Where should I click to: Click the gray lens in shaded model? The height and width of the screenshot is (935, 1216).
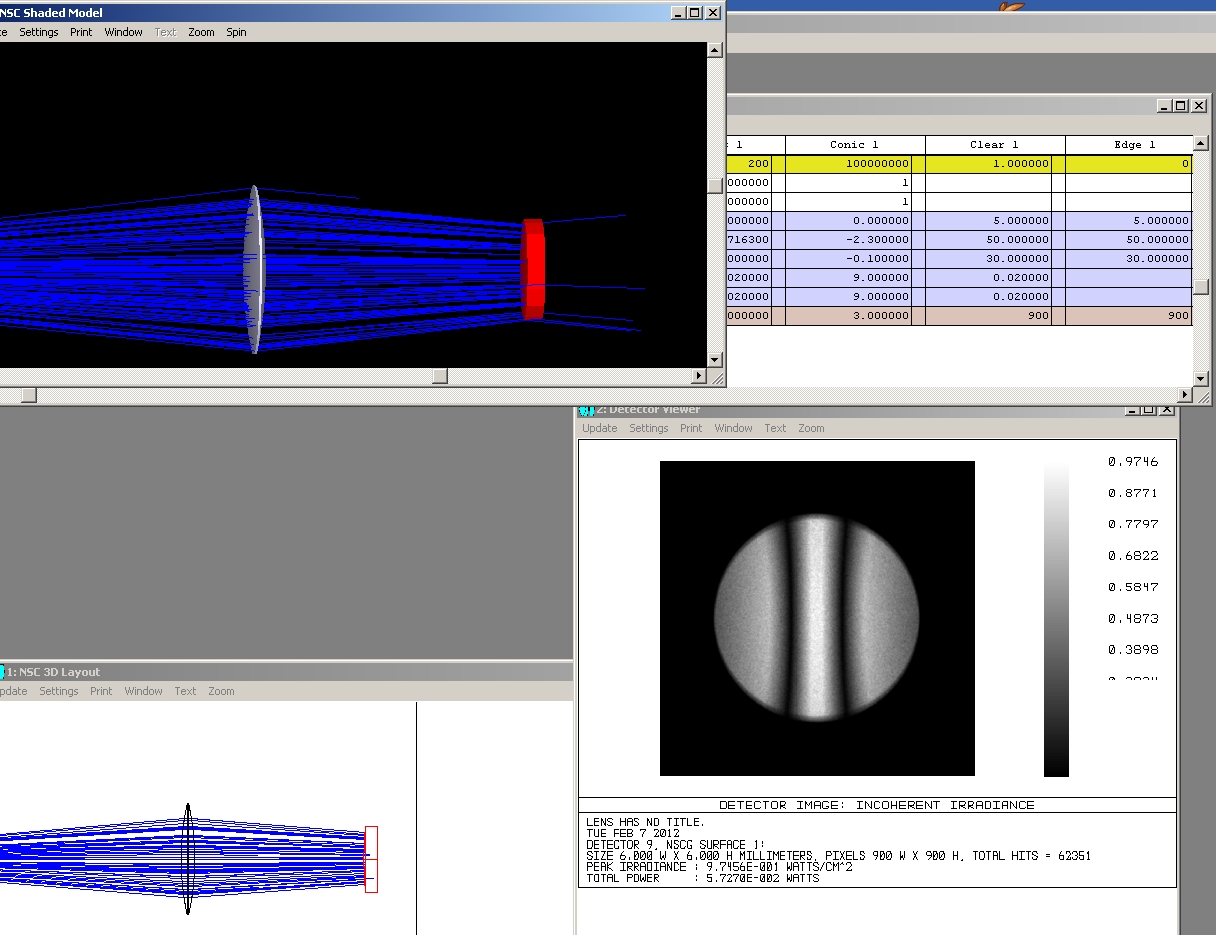tap(255, 269)
